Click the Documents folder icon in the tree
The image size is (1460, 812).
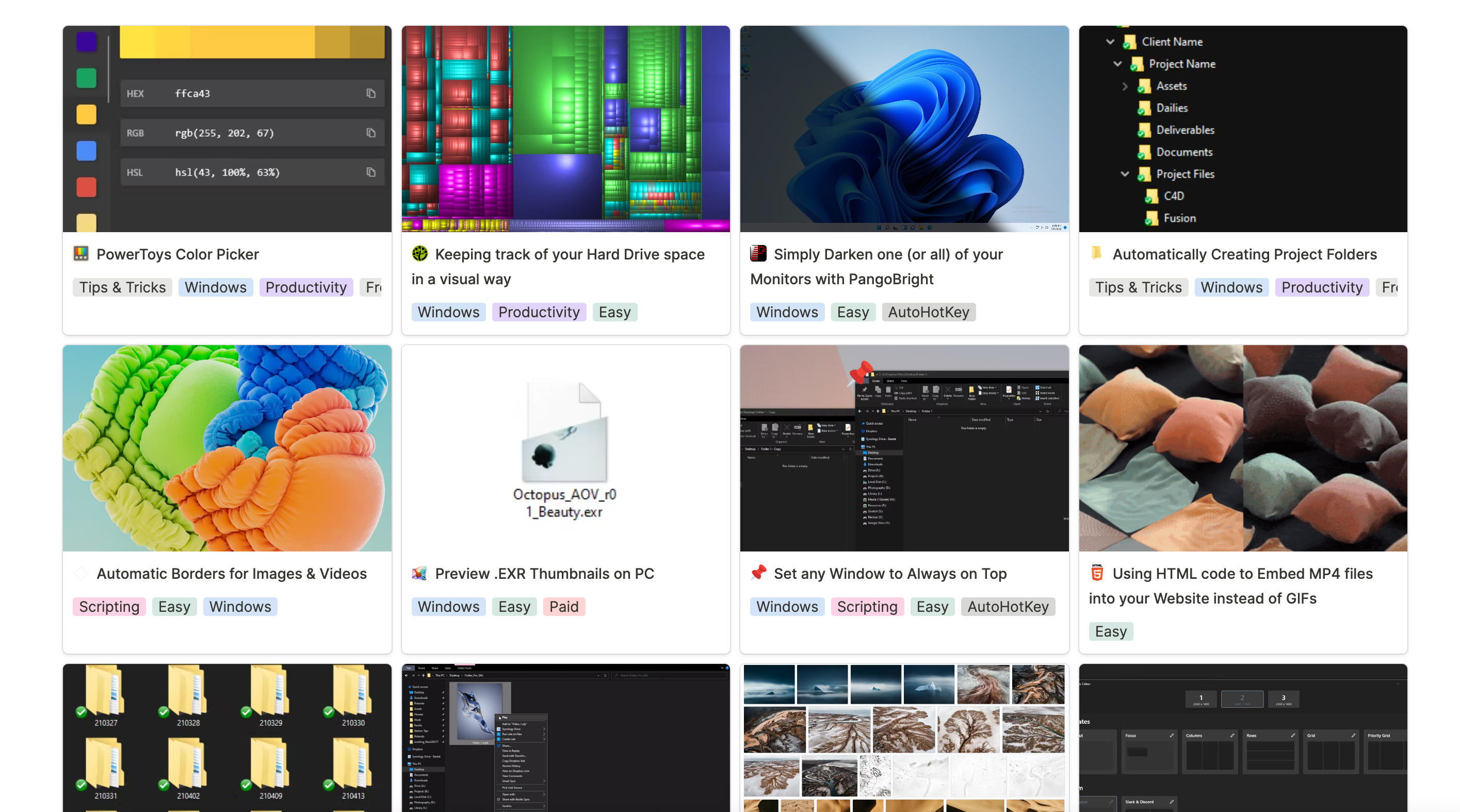[1144, 152]
